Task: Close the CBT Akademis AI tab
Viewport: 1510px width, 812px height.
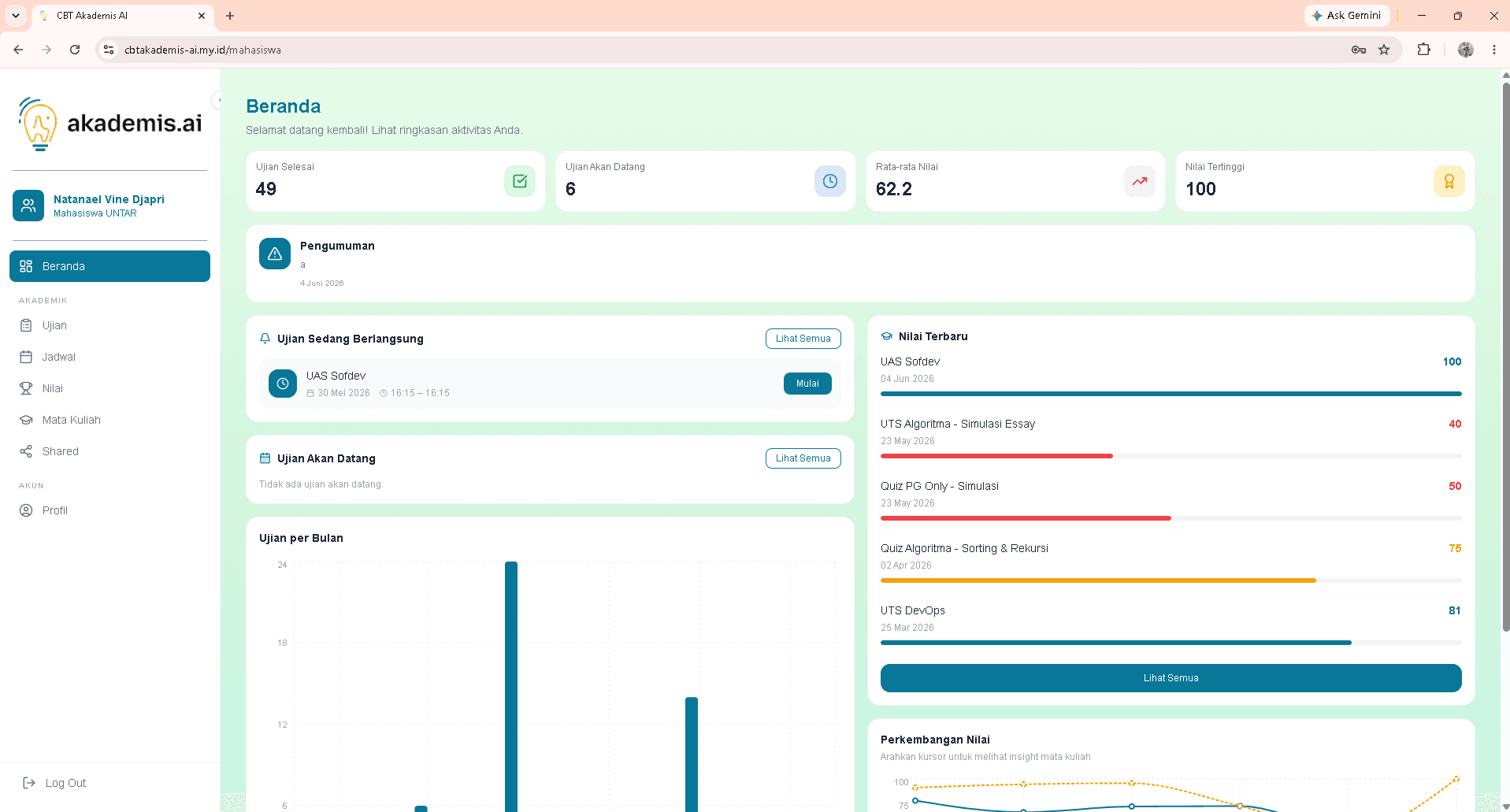Action: [202, 16]
